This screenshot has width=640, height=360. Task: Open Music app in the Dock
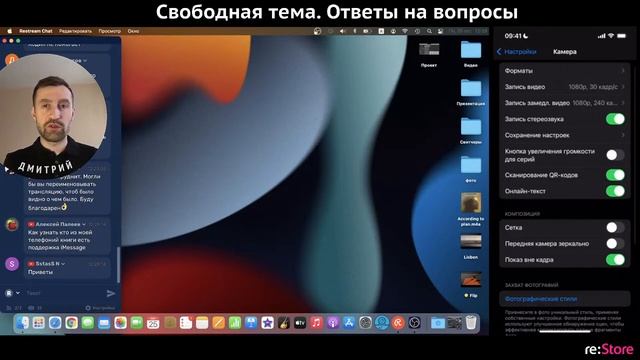(x=316, y=323)
